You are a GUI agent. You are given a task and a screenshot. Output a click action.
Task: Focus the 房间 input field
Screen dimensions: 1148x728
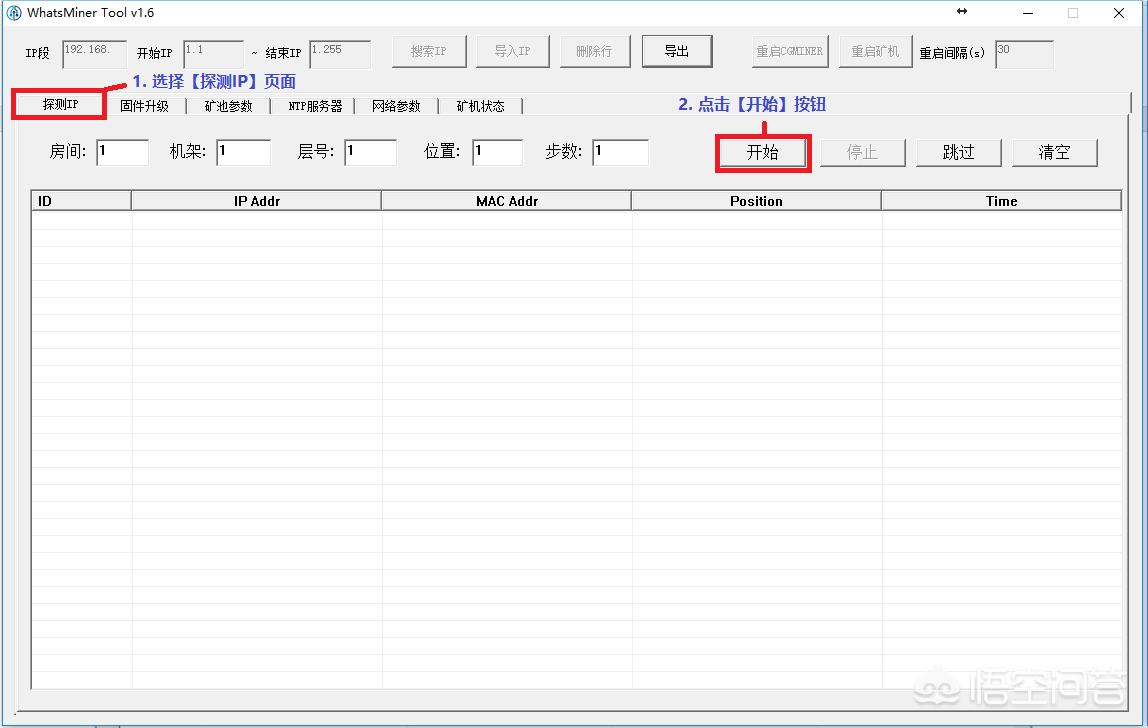point(122,152)
